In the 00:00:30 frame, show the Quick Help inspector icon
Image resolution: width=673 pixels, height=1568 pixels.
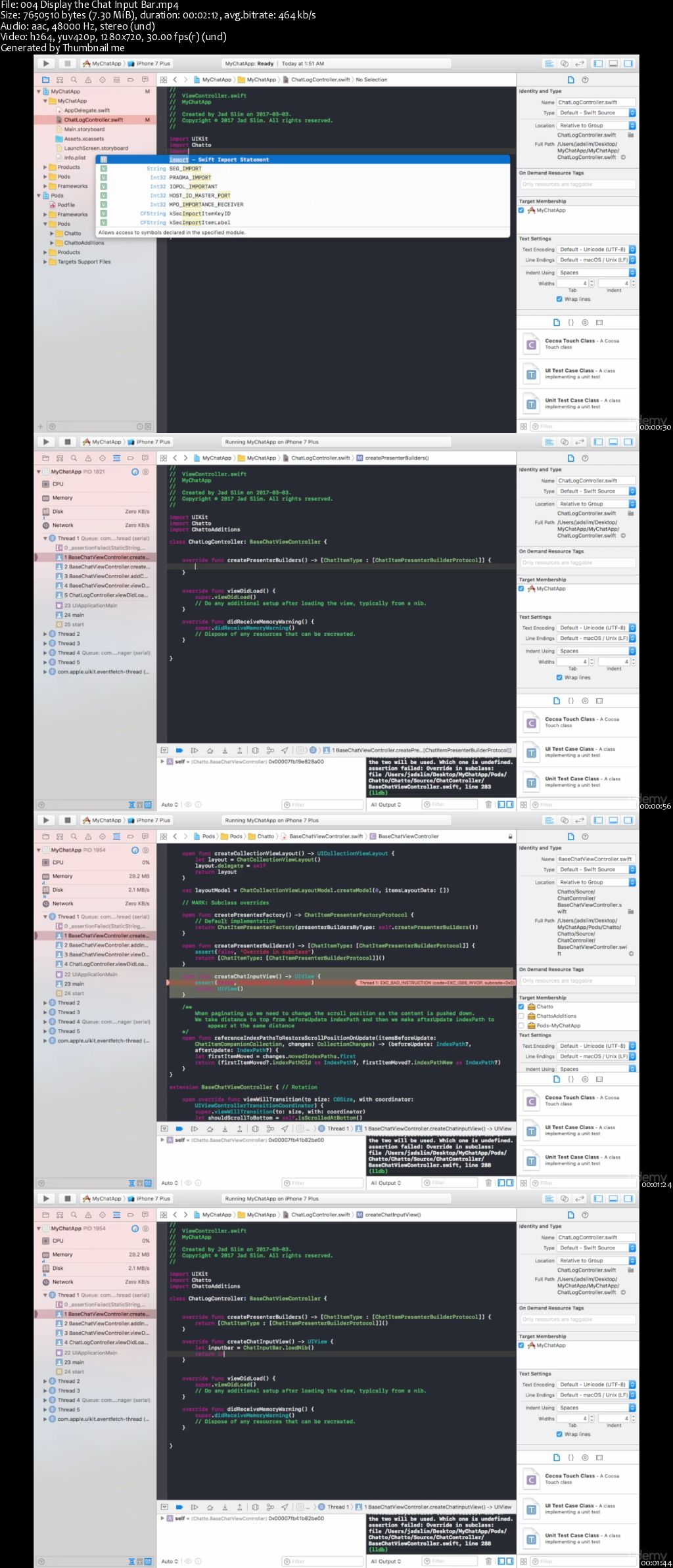click(585, 79)
